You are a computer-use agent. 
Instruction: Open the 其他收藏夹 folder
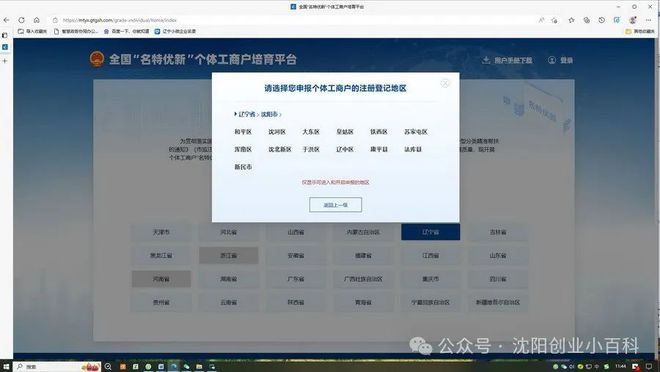coord(640,31)
